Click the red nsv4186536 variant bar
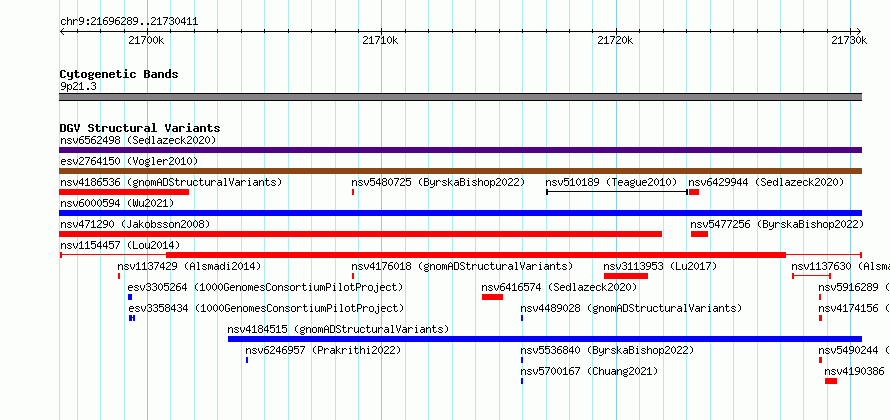 (x=124, y=192)
